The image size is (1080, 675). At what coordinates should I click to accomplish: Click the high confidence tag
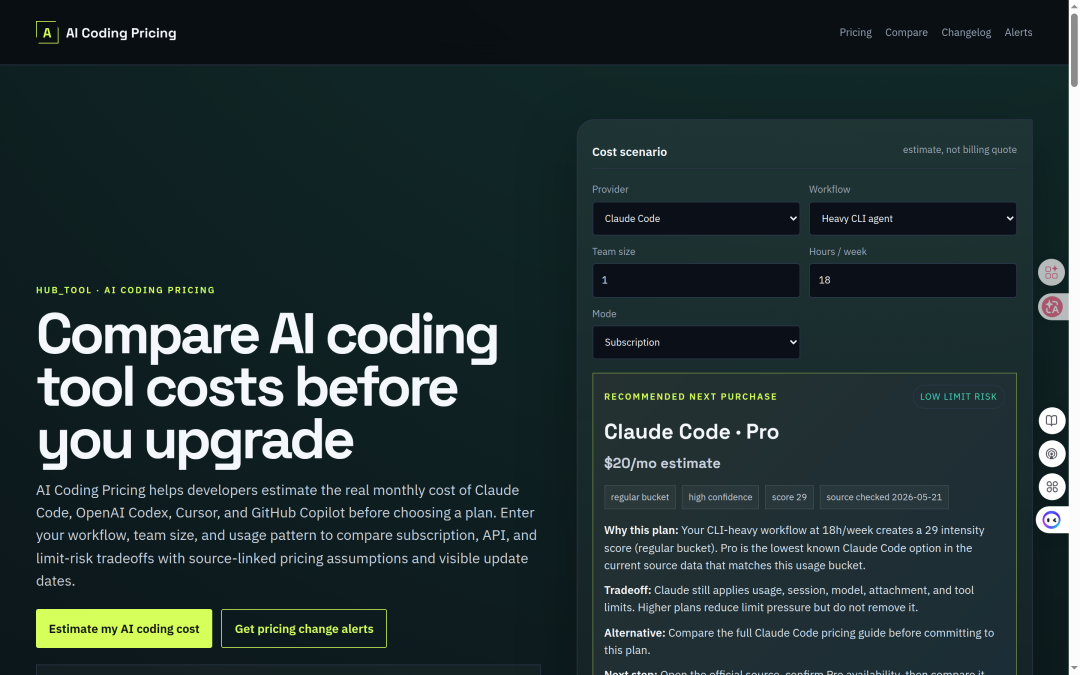pos(720,497)
